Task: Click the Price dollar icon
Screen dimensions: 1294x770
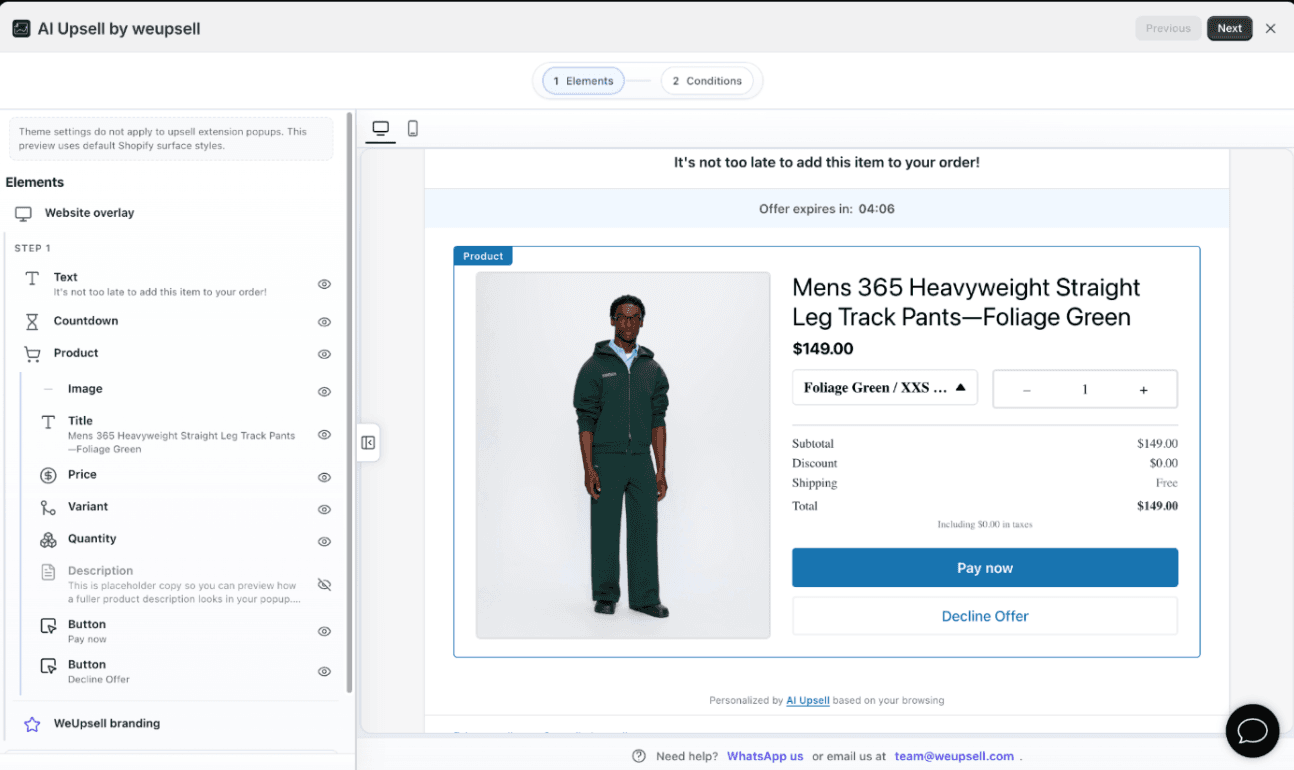Action: pyautogui.click(x=48, y=475)
